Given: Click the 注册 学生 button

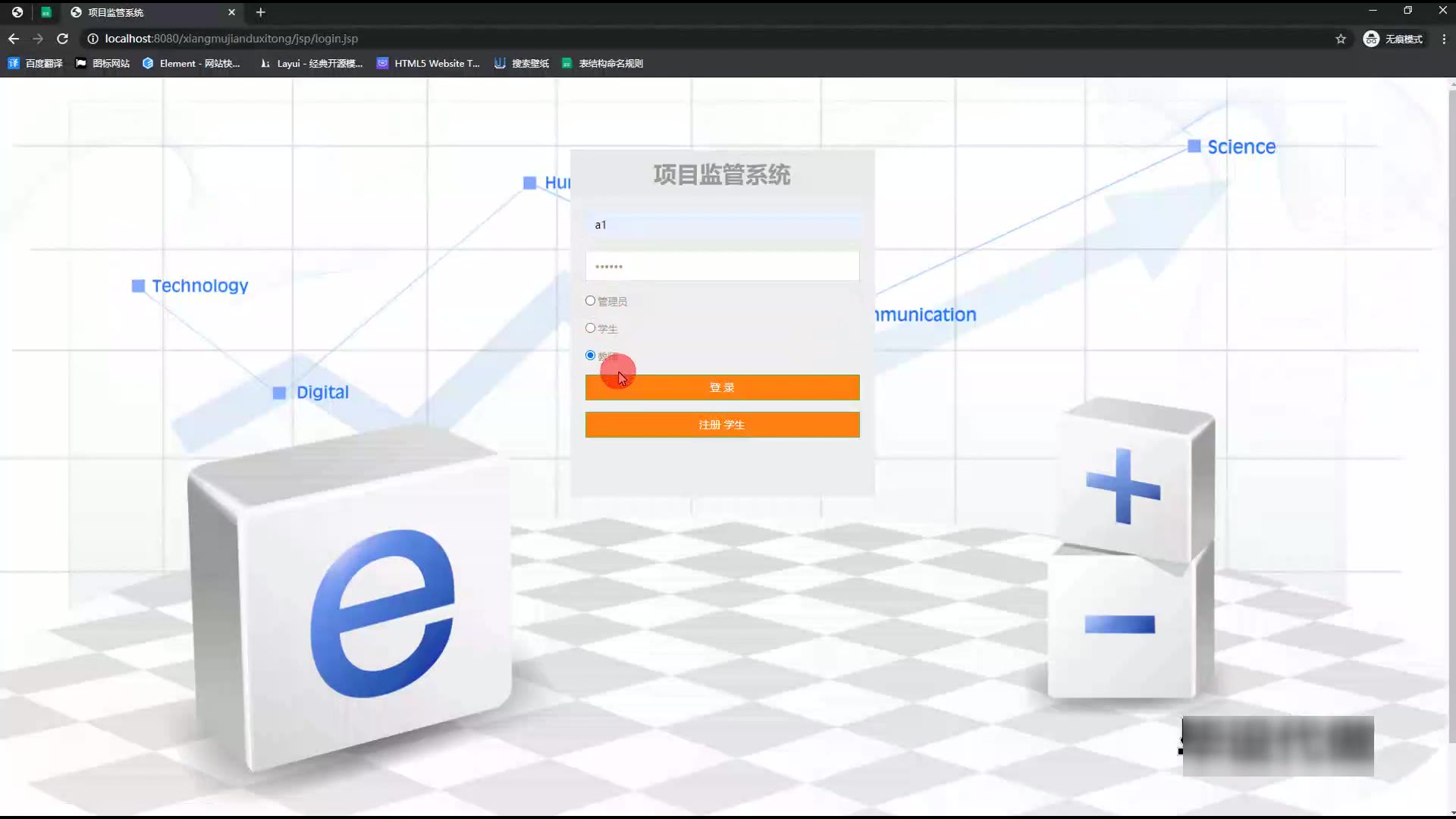Looking at the screenshot, I should (722, 425).
